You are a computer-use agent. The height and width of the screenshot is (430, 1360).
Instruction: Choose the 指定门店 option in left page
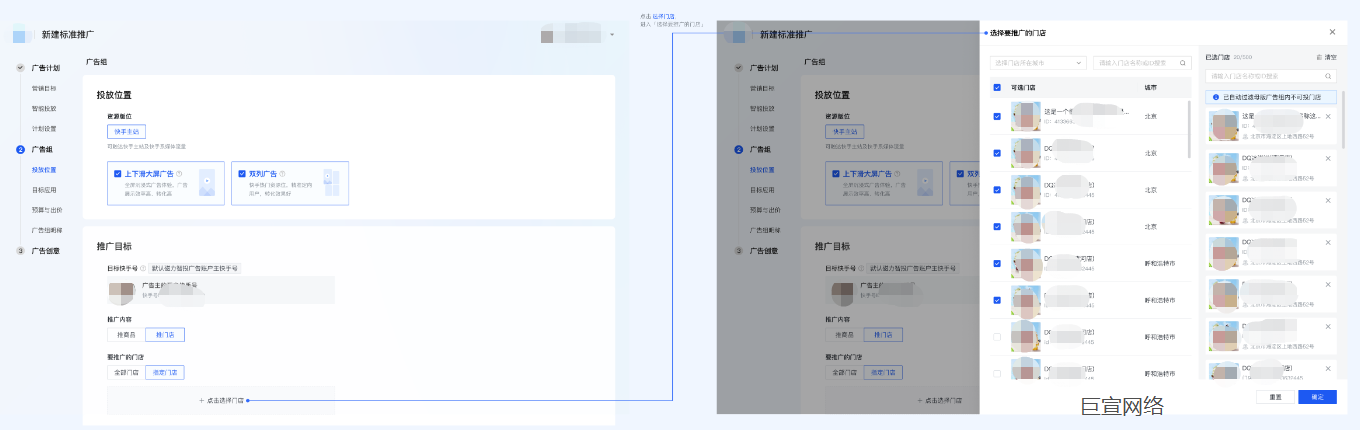pos(165,372)
